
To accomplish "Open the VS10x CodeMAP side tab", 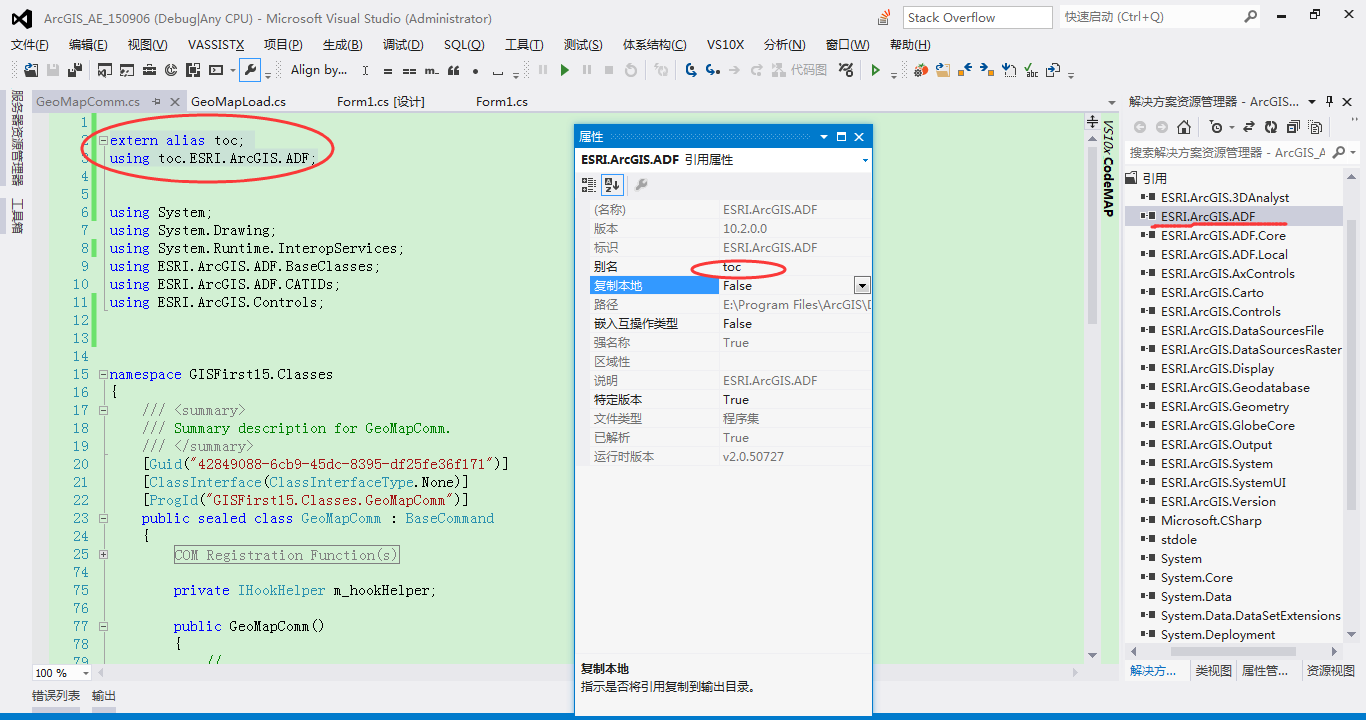I will pos(1108,169).
